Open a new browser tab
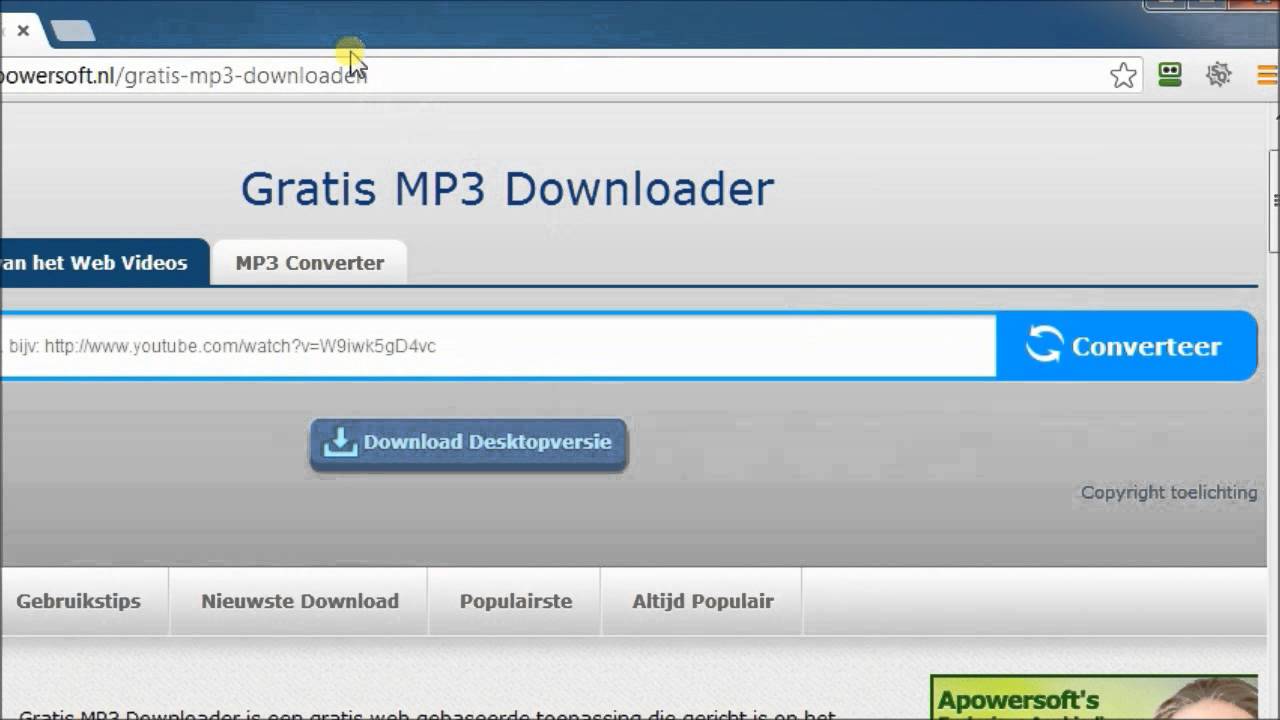The image size is (1280, 720). (72, 31)
